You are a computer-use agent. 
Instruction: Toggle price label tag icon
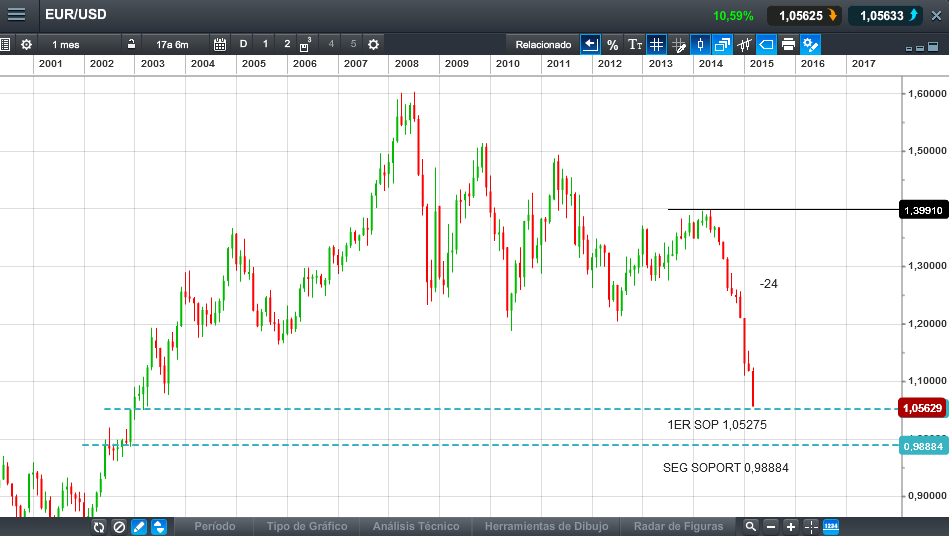coord(766,44)
